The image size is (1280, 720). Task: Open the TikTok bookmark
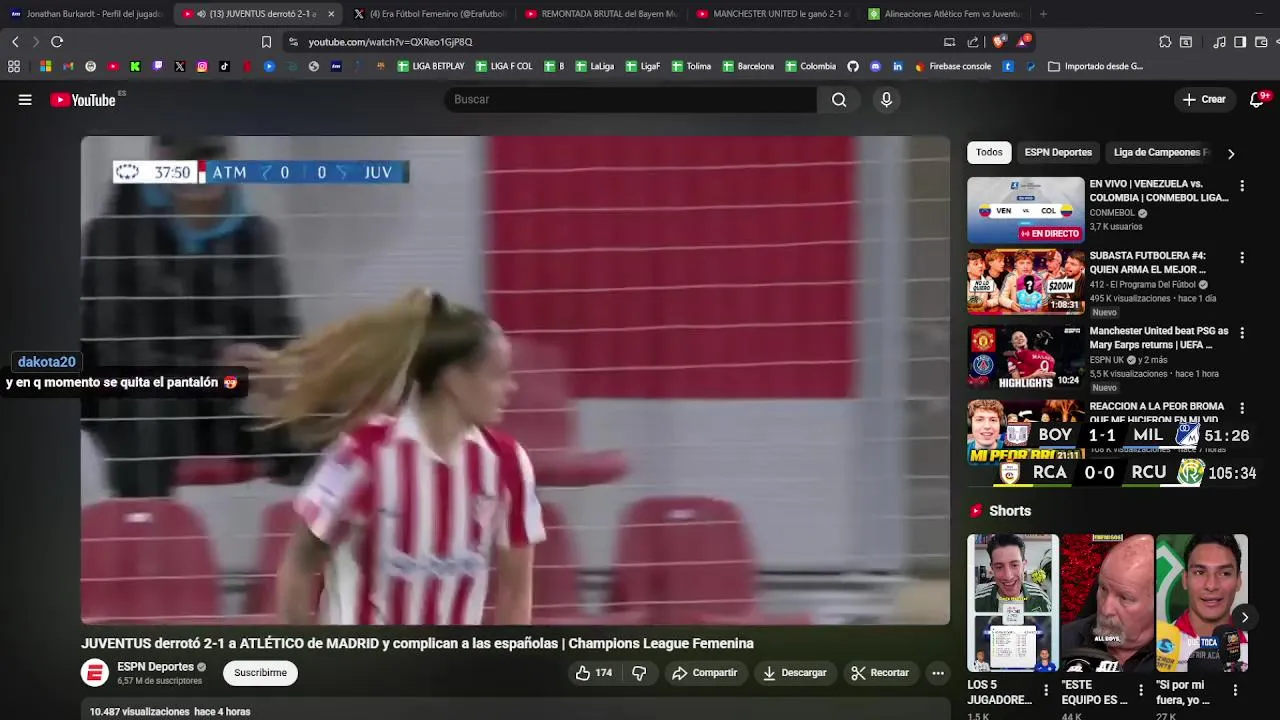(224, 67)
